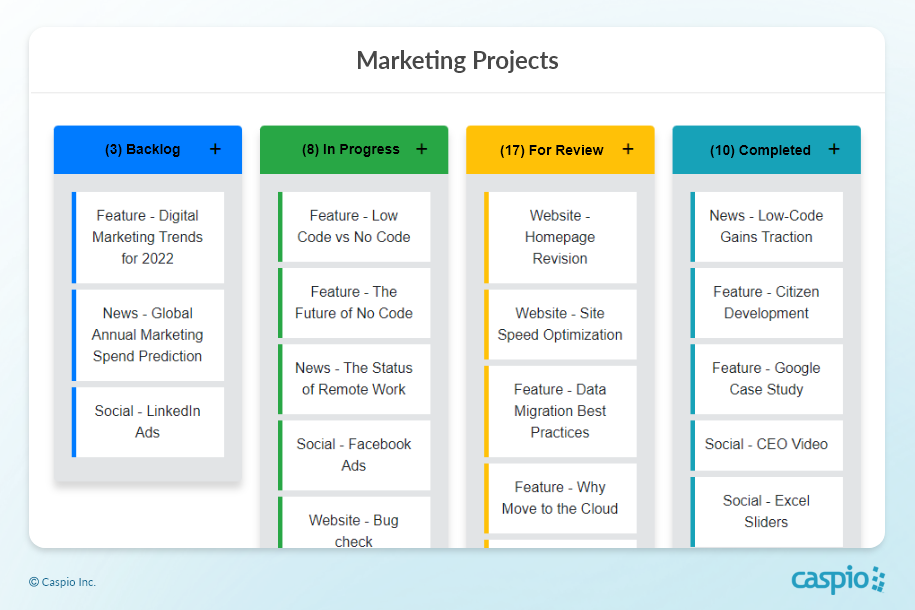The image size is (915, 610).
Task: Select the Low-Code Gains Traction card
Action: (x=766, y=227)
